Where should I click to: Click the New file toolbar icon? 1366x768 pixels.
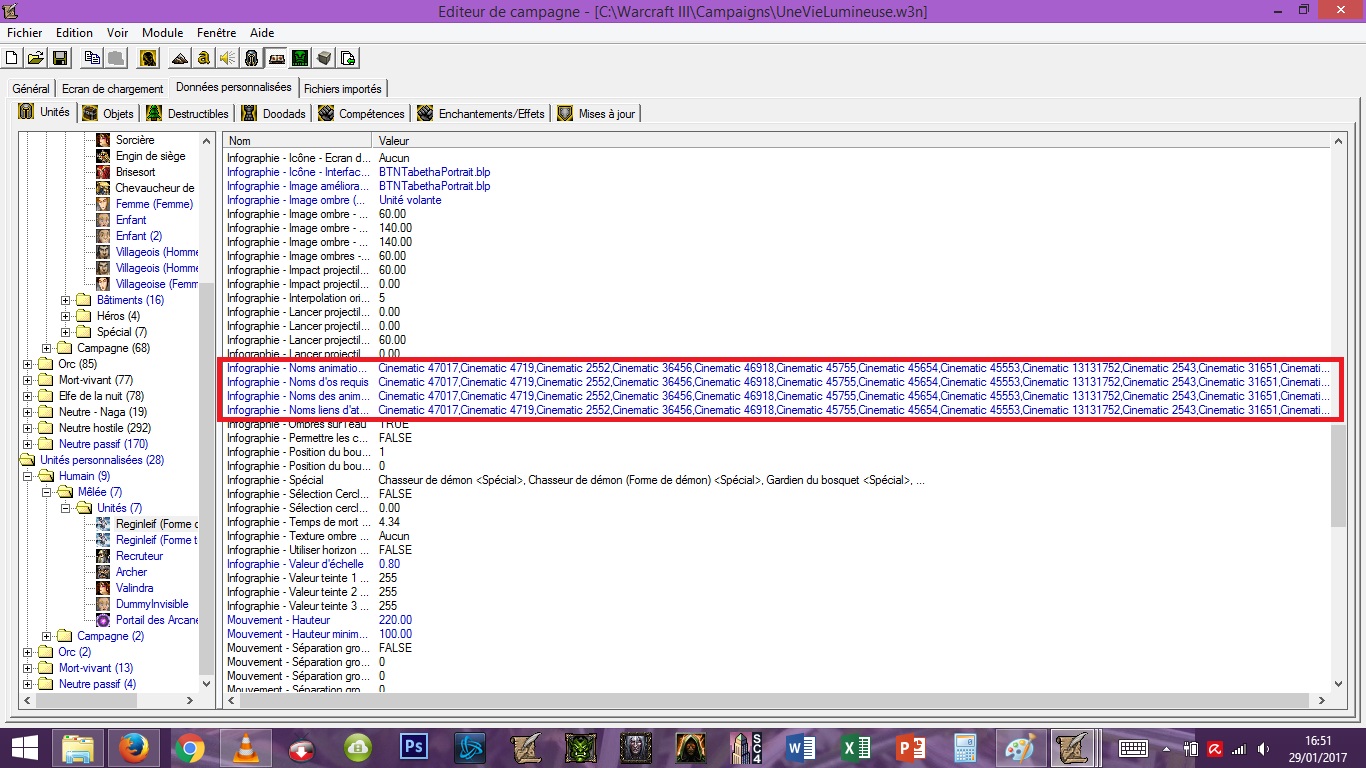point(13,58)
